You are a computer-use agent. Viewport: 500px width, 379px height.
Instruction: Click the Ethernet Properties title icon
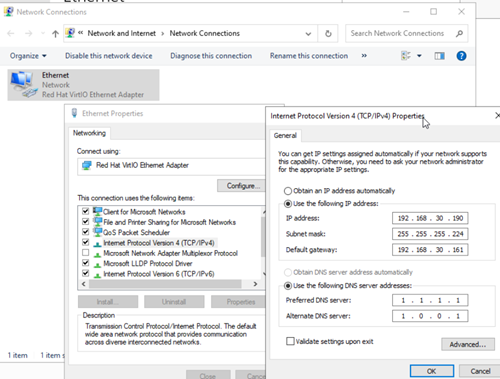click(75, 113)
